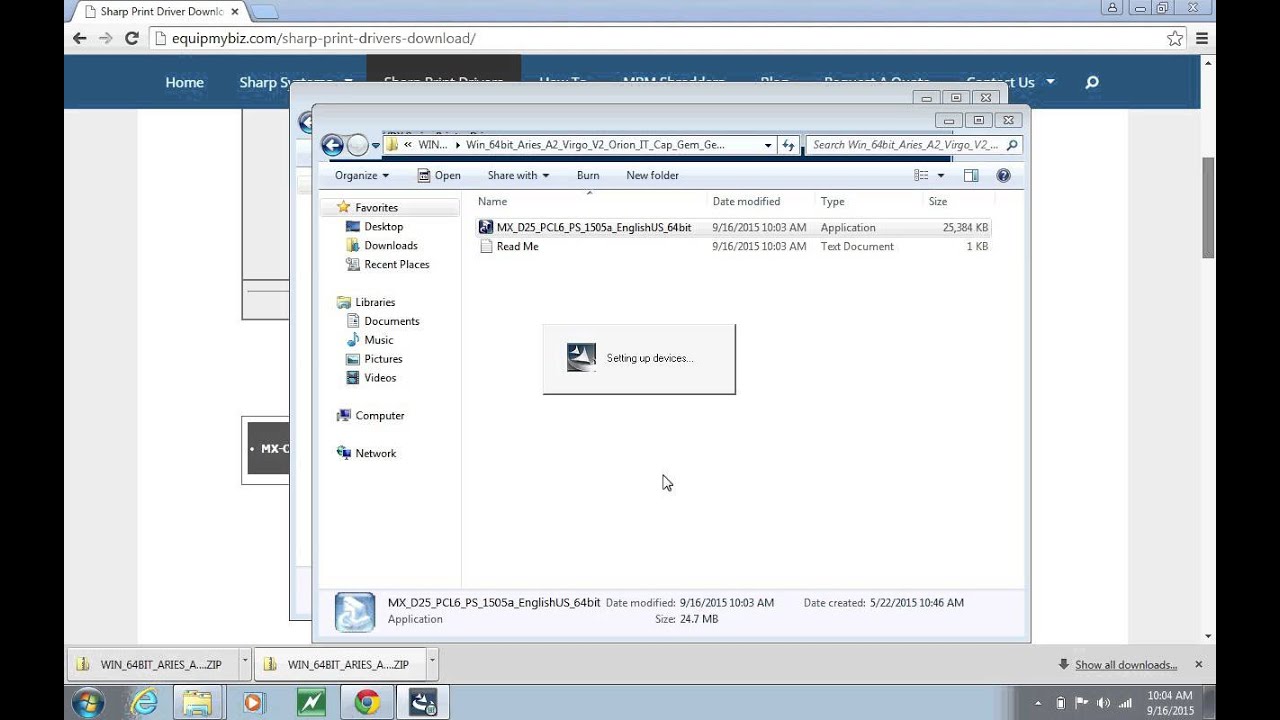1280x720 pixels.
Task: Click volume speaker tray icon
Action: pyautogui.click(x=1102, y=703)
